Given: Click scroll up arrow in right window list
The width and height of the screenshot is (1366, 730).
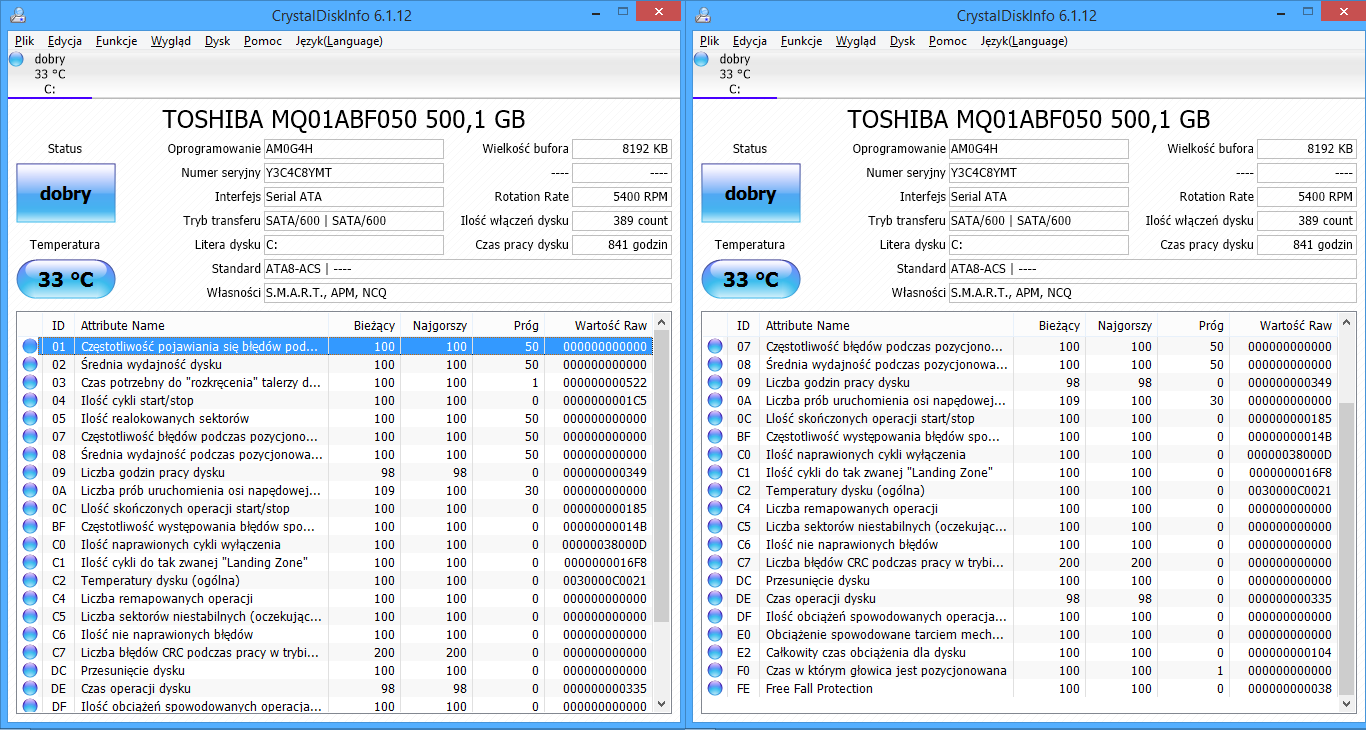Looking at the screenshot, I should pos(1346,324).
